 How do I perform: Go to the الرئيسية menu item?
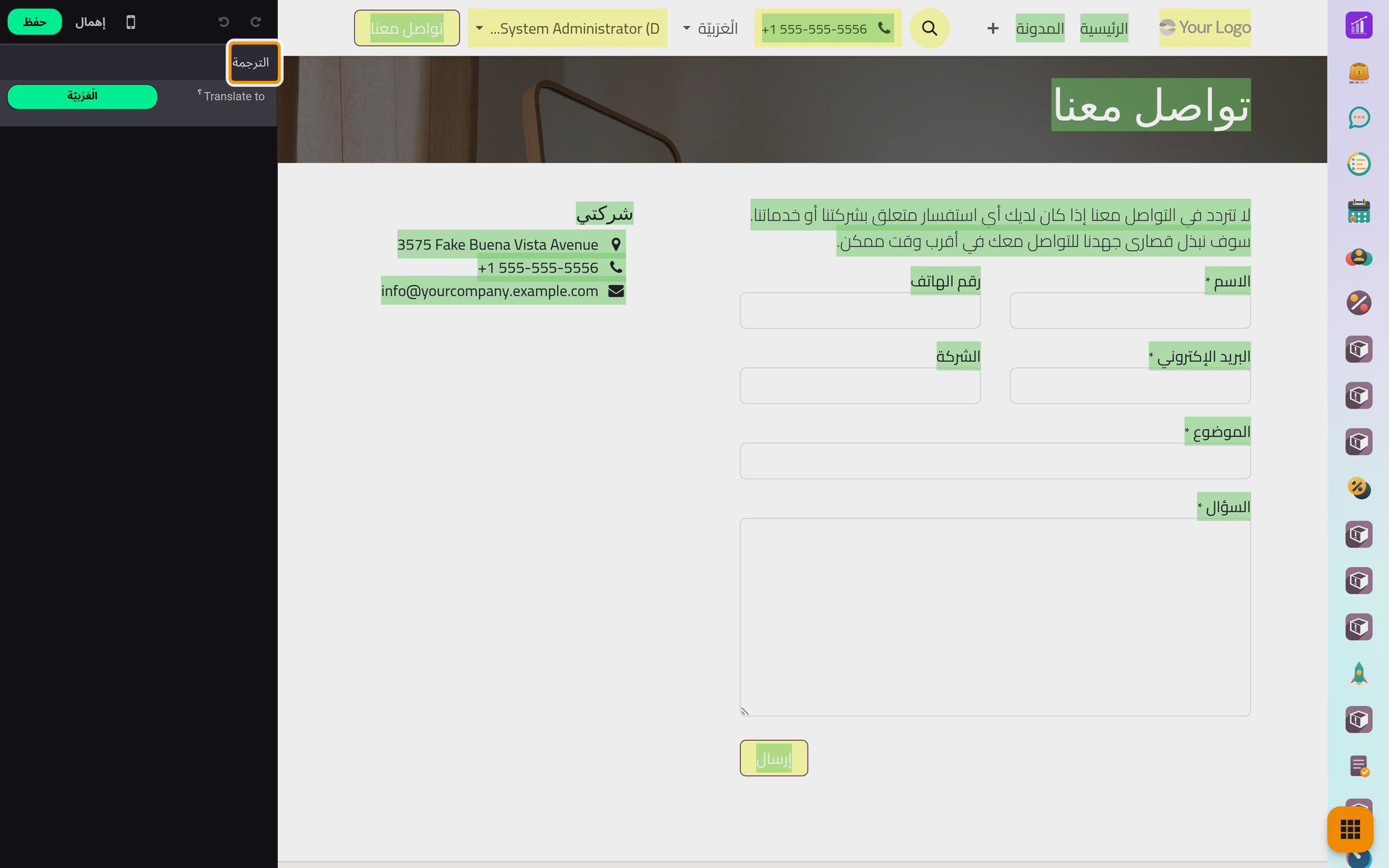pos(1104,28)
